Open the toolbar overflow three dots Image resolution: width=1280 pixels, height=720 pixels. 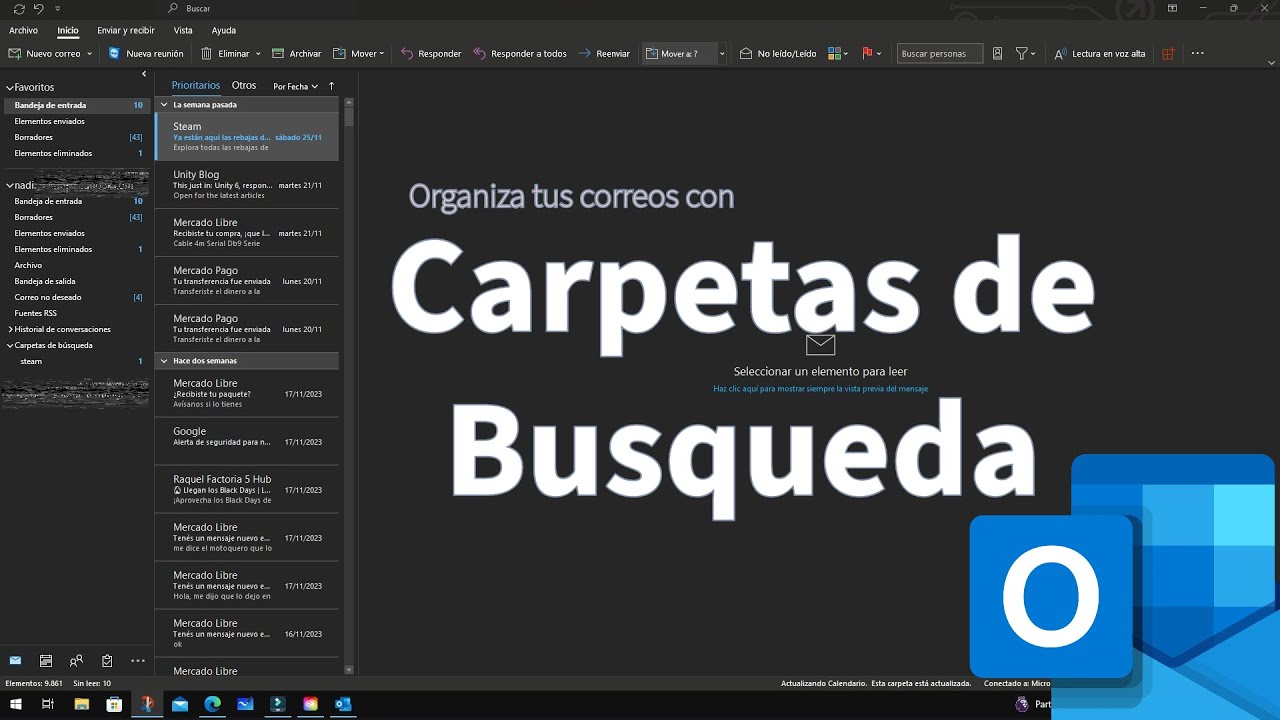[x=1197, y=54]
